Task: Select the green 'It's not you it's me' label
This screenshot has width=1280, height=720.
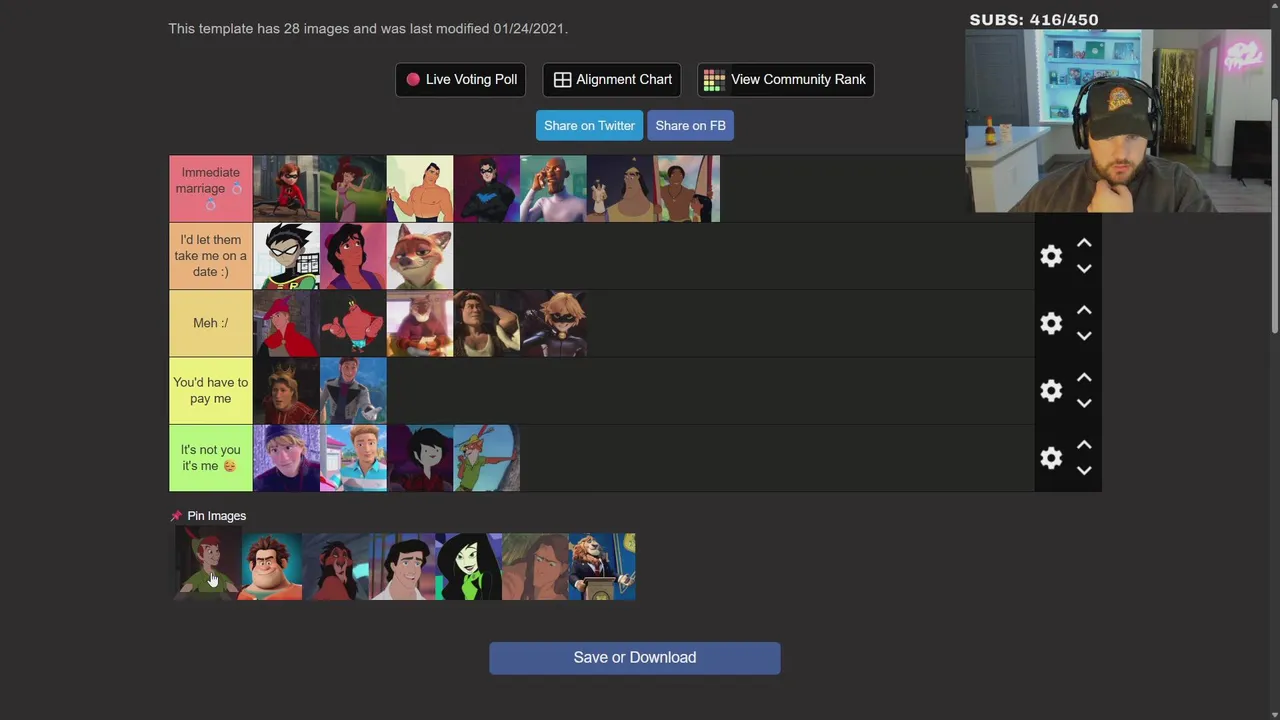Action: (211, 457)
